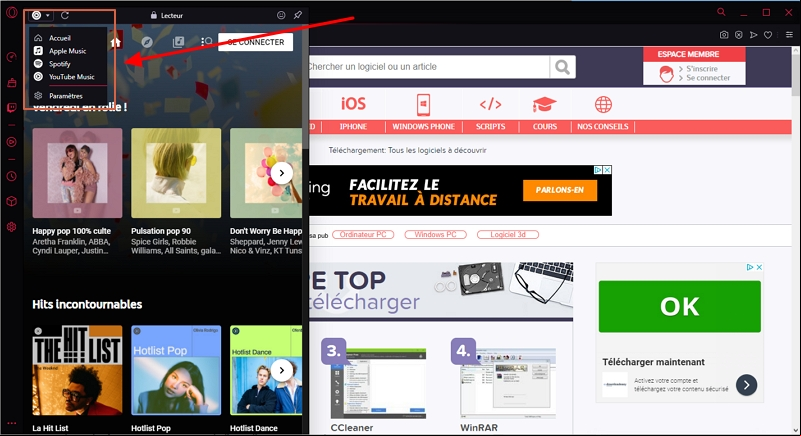Open Happy pop 100% culte playlist
Screen dimensions: 801x436
77,173
